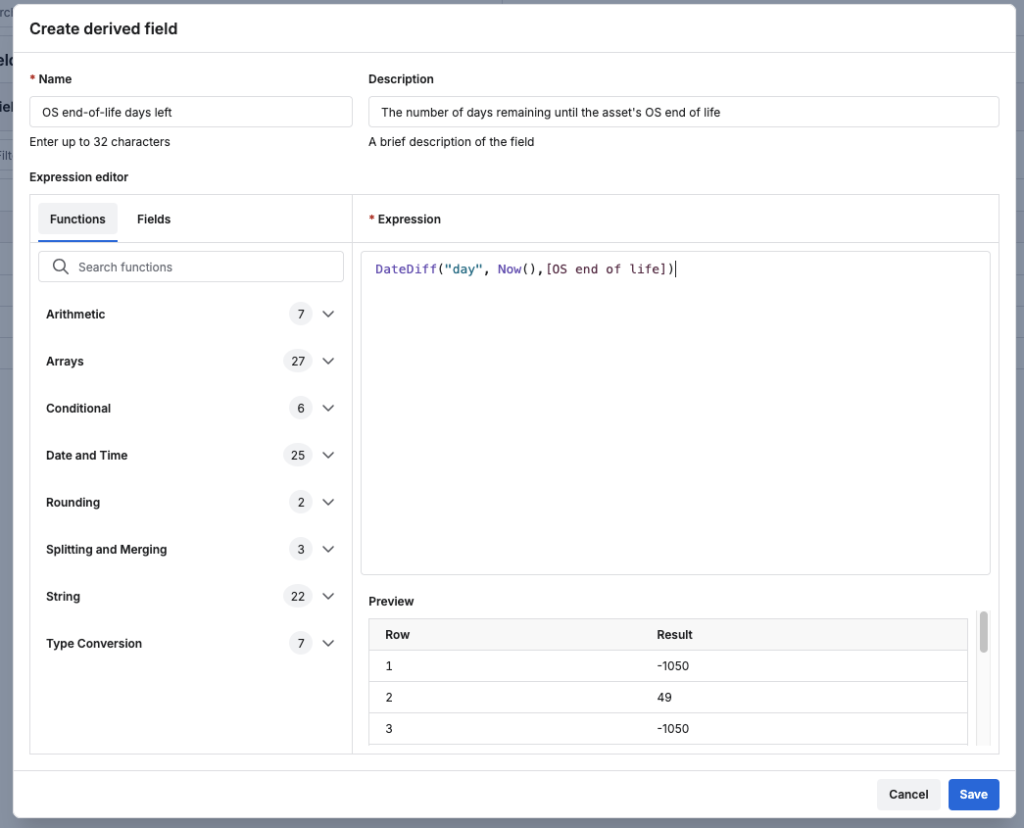Image resolution: width=1024 pixels, height=828 pixels.
Task: Expand the Arrays category chevron
Action: pos(328,361)
